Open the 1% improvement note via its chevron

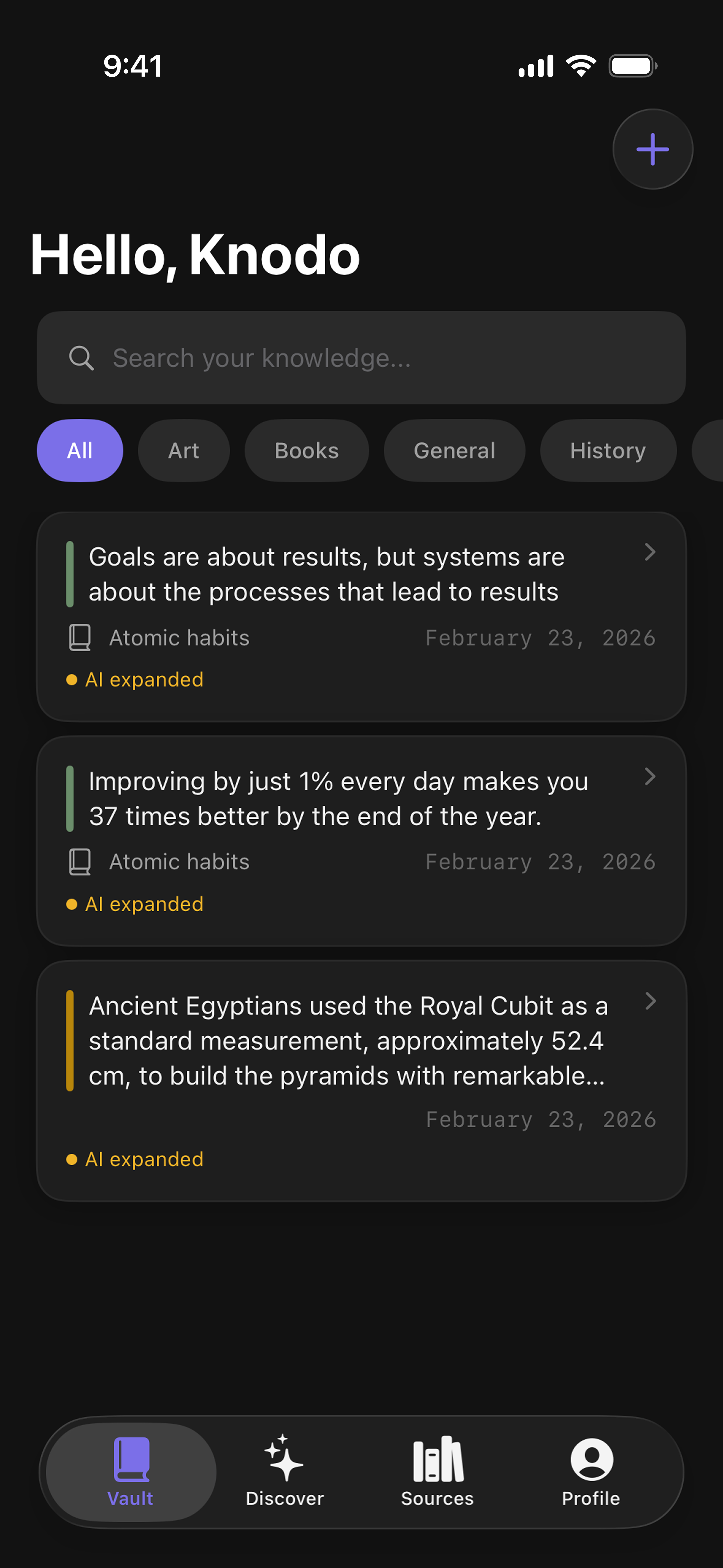651,777
